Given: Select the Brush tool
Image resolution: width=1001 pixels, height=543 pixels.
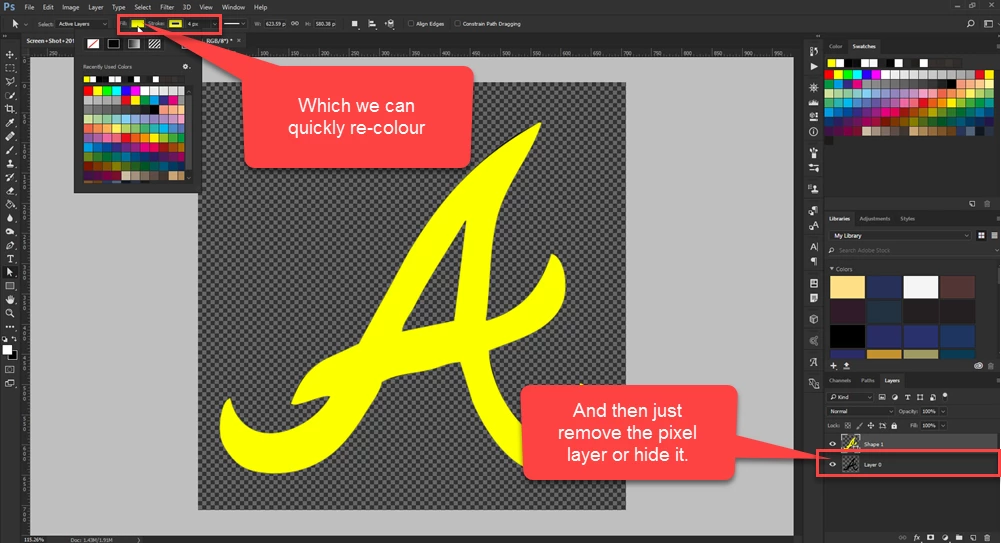Looking at the screenshot, I should 10,150.
